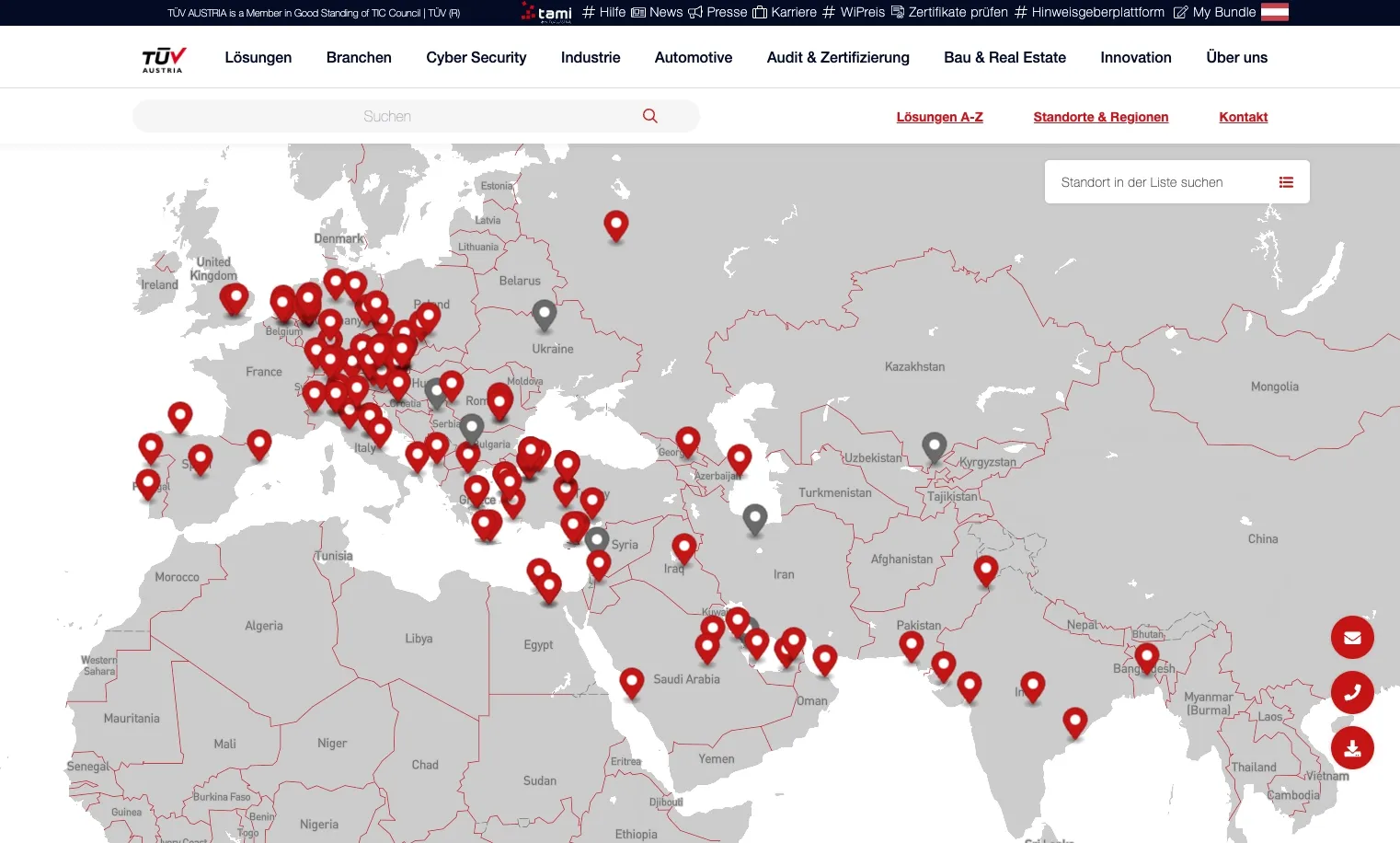Follow the Lösungen A-Z link
The height and width of the screenshot is (843, 1400).
939,117
